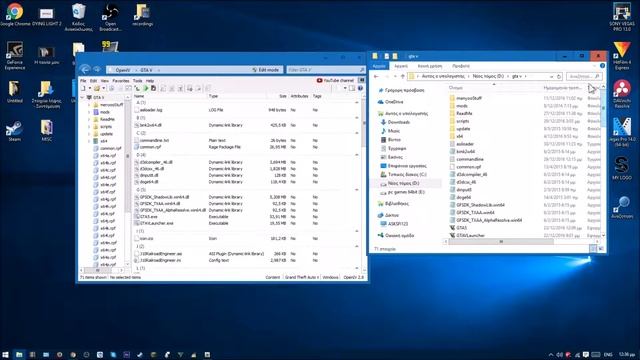The height and width of the screenshot is (360, 640).
Task: Click the Windows button in OpenIV status bar
Action: (x=330, y=277)
